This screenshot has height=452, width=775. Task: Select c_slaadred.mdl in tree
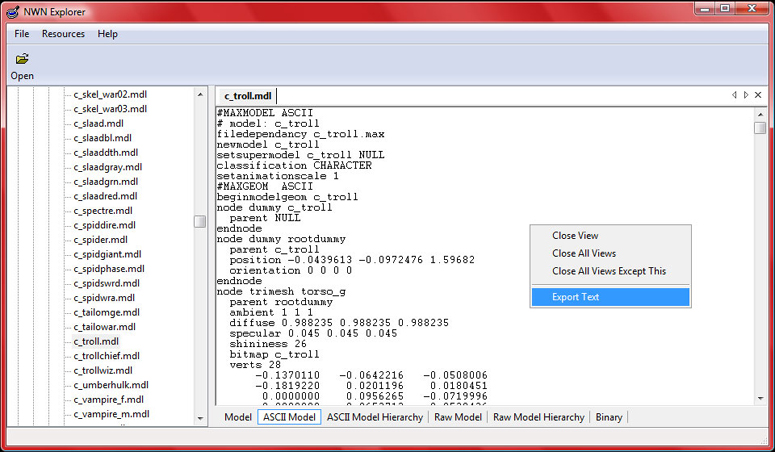tap(105, 196)
